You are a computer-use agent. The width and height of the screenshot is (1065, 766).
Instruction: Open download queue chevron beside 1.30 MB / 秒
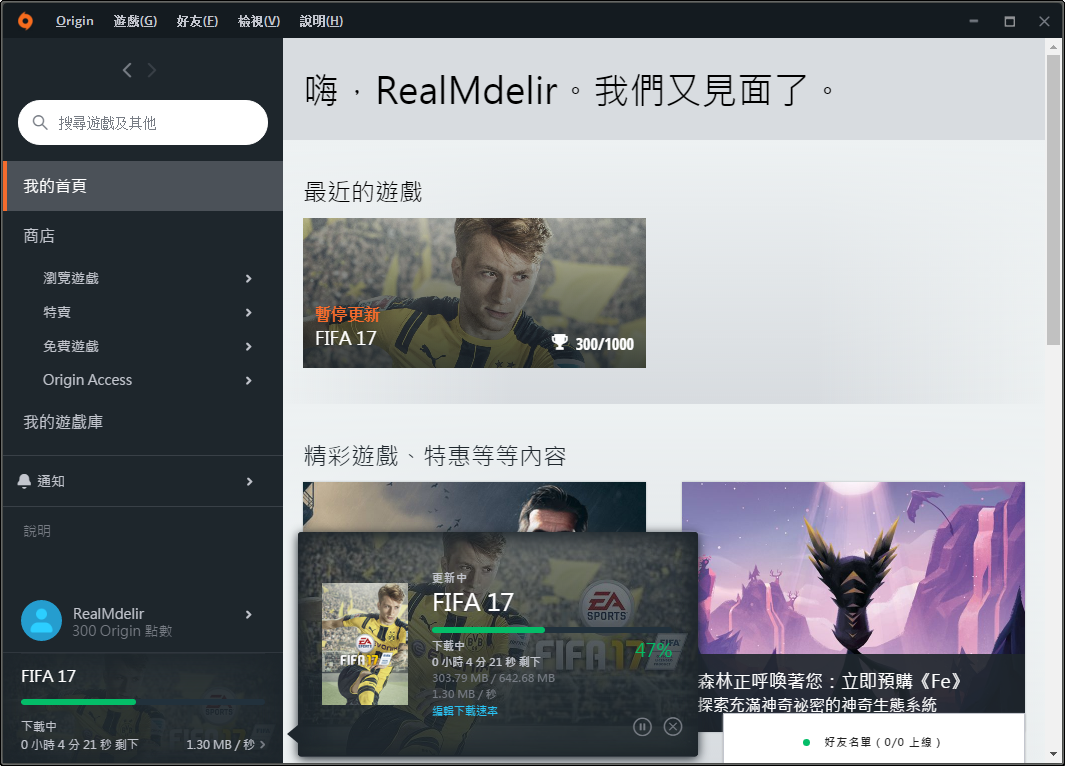pyautogui.click(x=263, y=745)
